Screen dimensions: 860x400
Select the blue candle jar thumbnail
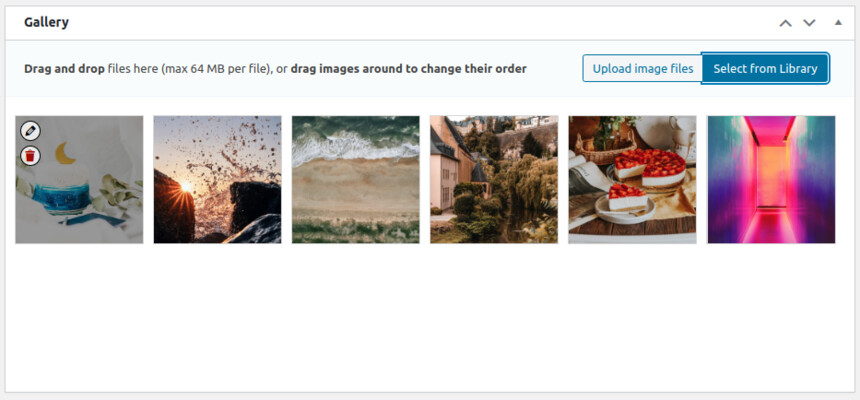(79, 179)
